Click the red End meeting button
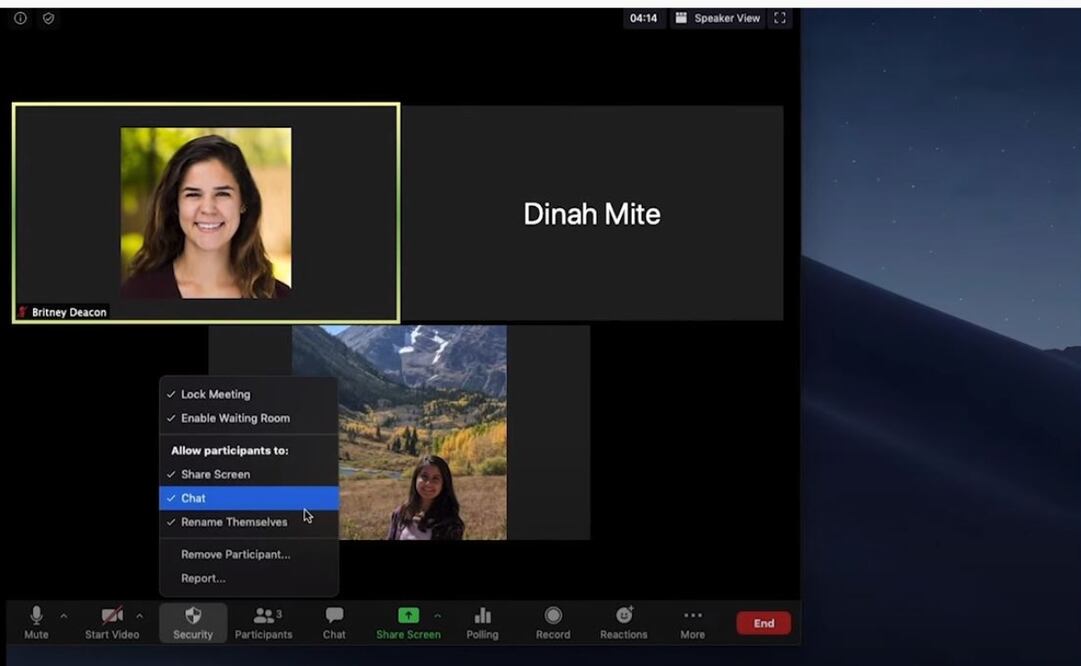 pos(763,623)
